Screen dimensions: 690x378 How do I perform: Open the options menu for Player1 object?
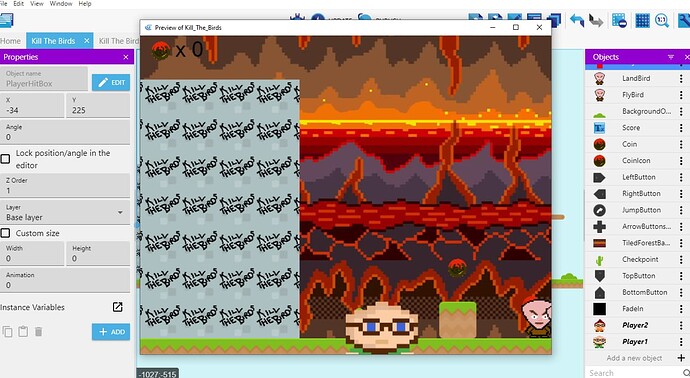(x=681, y=342)
